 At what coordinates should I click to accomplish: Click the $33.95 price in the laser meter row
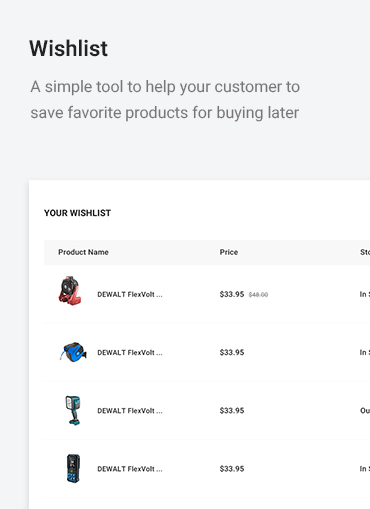point(232,469)
